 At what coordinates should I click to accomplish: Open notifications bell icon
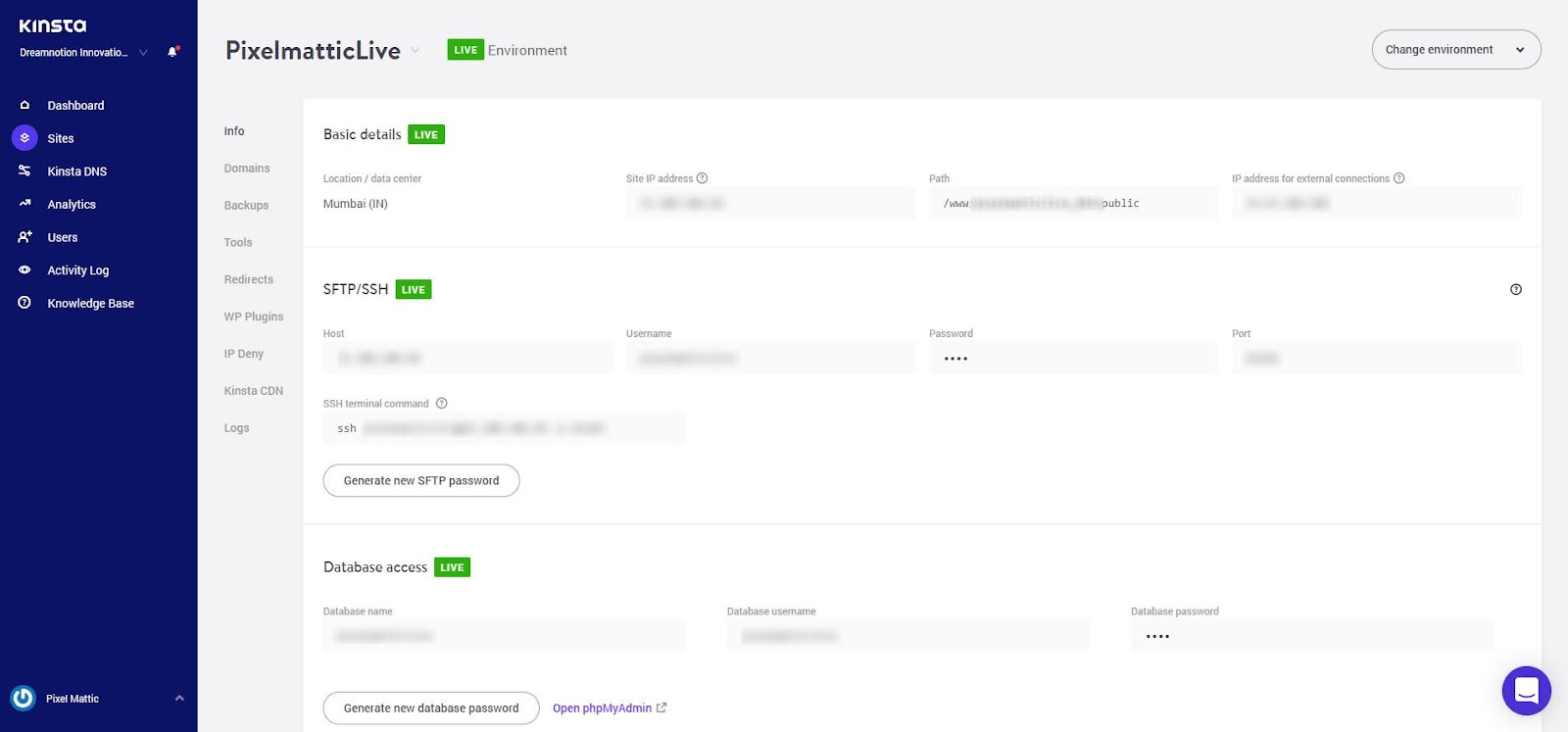click(x=172, y=52)
